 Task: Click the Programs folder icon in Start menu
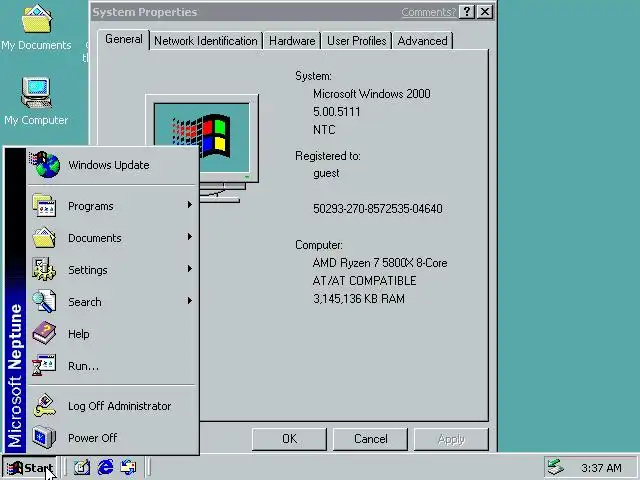coord(44,205)
